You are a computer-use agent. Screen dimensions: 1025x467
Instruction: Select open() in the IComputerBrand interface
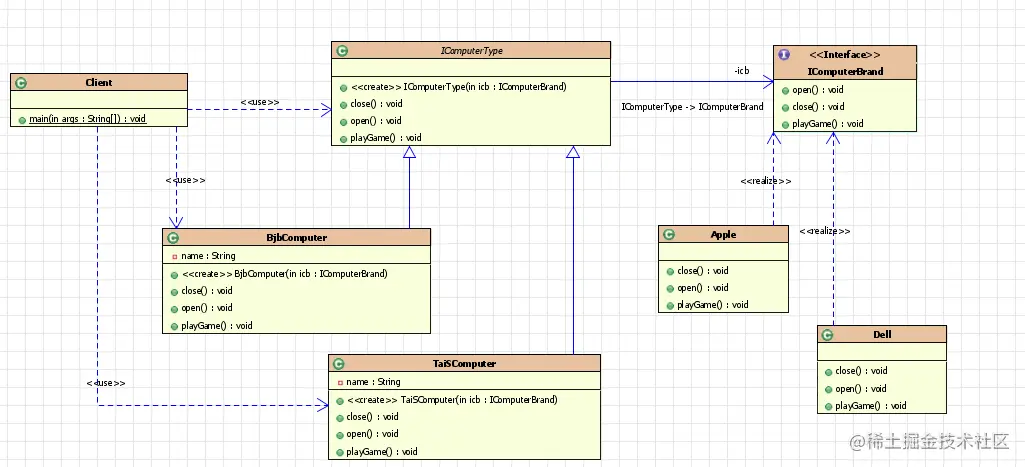click(x=818, y=90)
